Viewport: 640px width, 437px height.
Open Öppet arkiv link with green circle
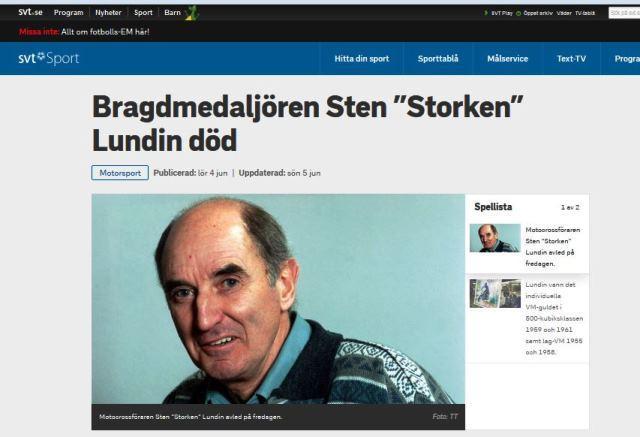tap(534, 13)
